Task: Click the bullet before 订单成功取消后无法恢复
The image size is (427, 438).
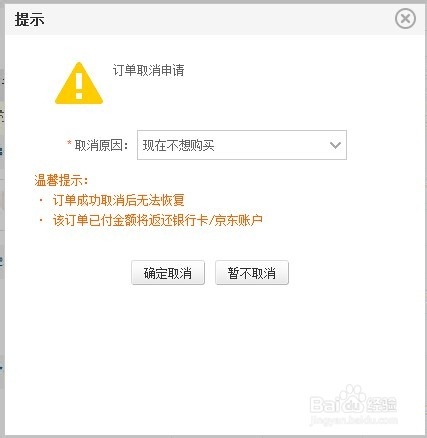Action: [41, 200]
